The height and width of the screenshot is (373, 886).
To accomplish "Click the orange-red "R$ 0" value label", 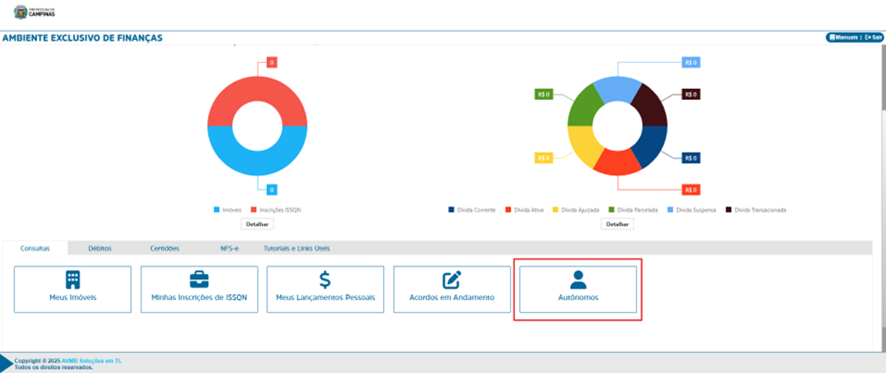I will coord(691,190).
